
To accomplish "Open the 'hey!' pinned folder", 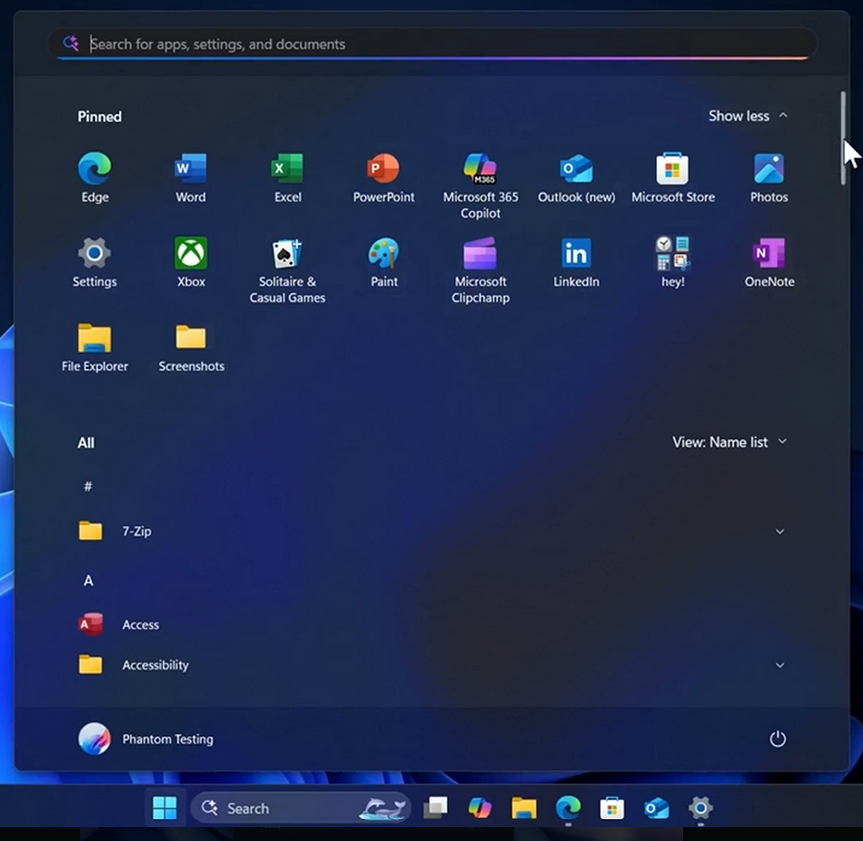I will [673, 263].
